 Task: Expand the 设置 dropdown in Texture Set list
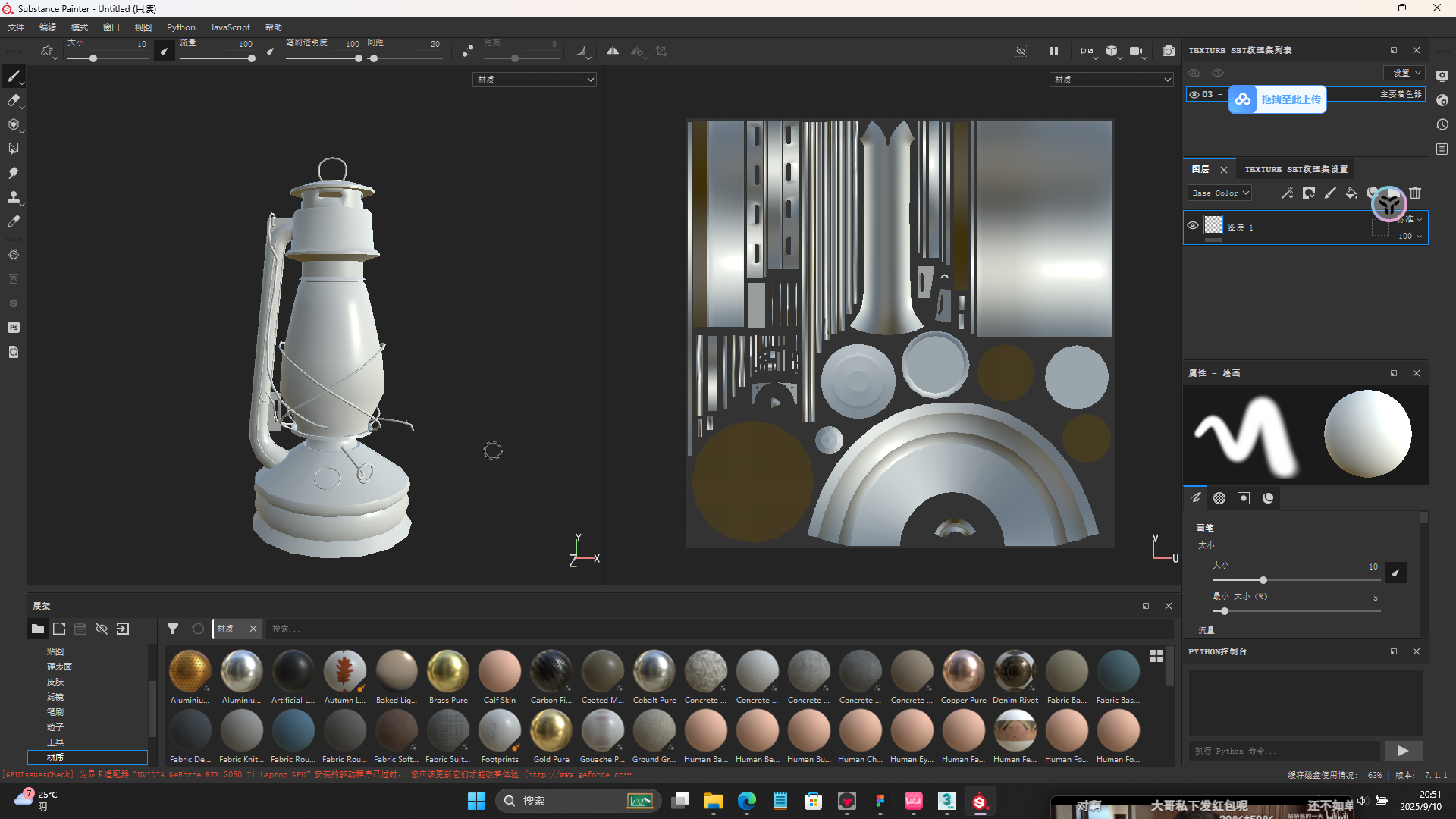tap(1405, 73)
